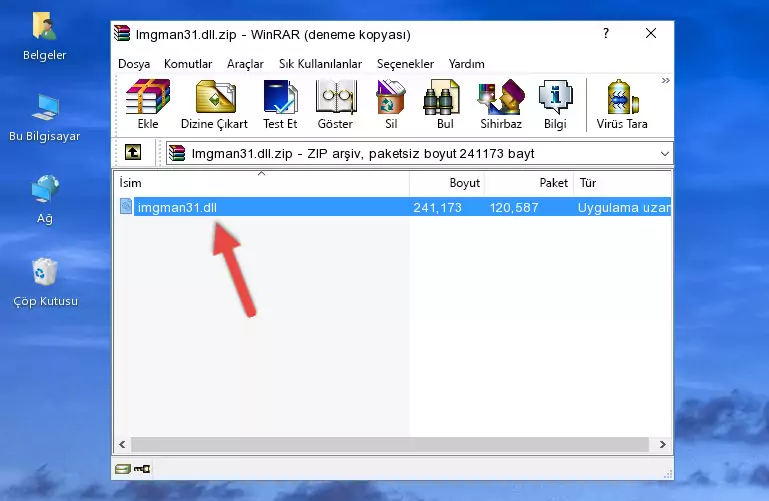Open the Komutlar menu

(188, 64)
